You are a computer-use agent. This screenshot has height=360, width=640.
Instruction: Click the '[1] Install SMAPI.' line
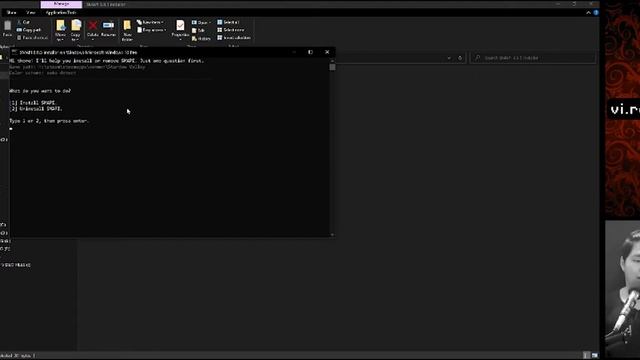(33, 103)
